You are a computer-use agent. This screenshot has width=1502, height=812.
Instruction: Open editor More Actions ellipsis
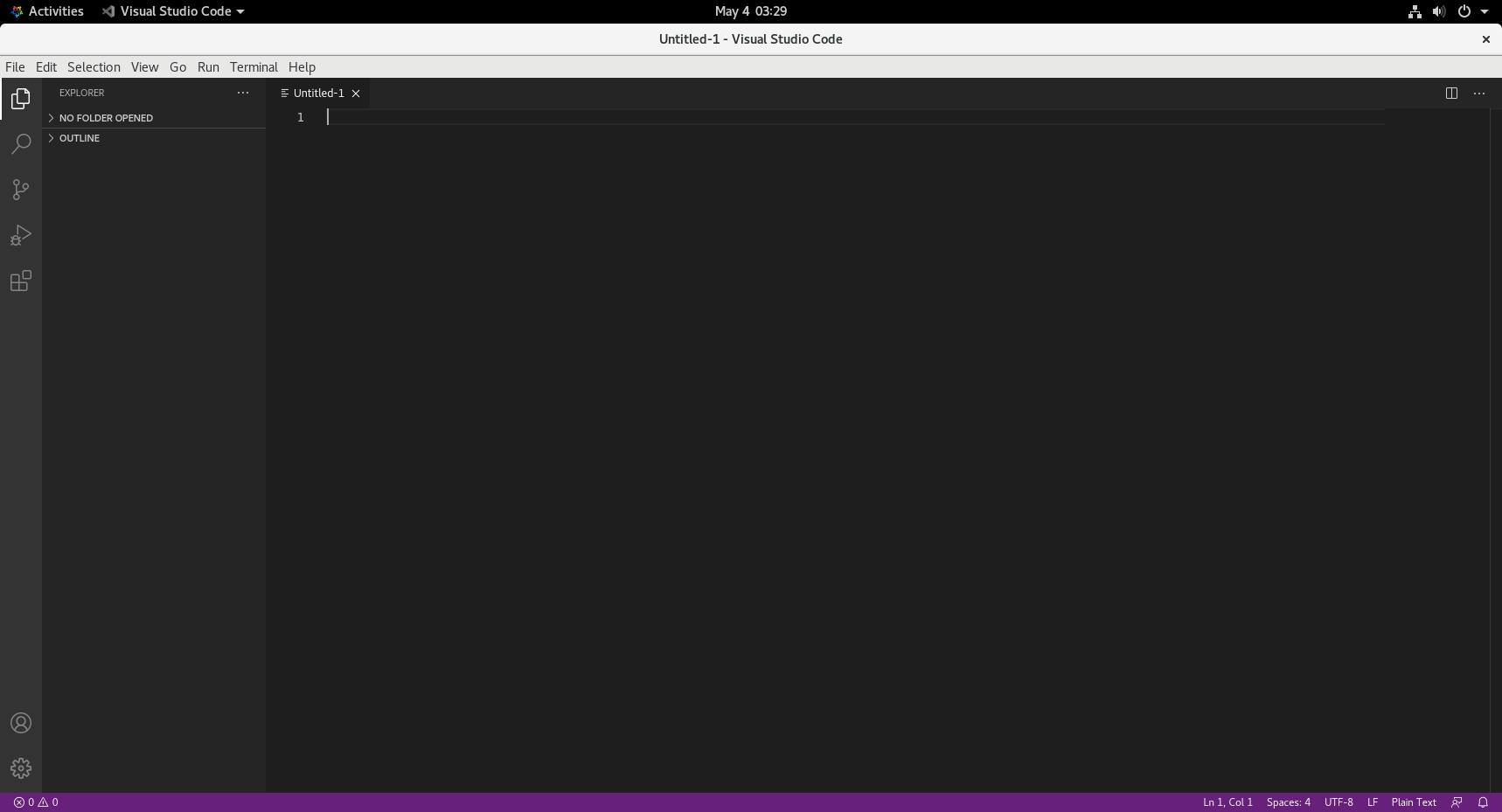click(x=1479, y=94)
